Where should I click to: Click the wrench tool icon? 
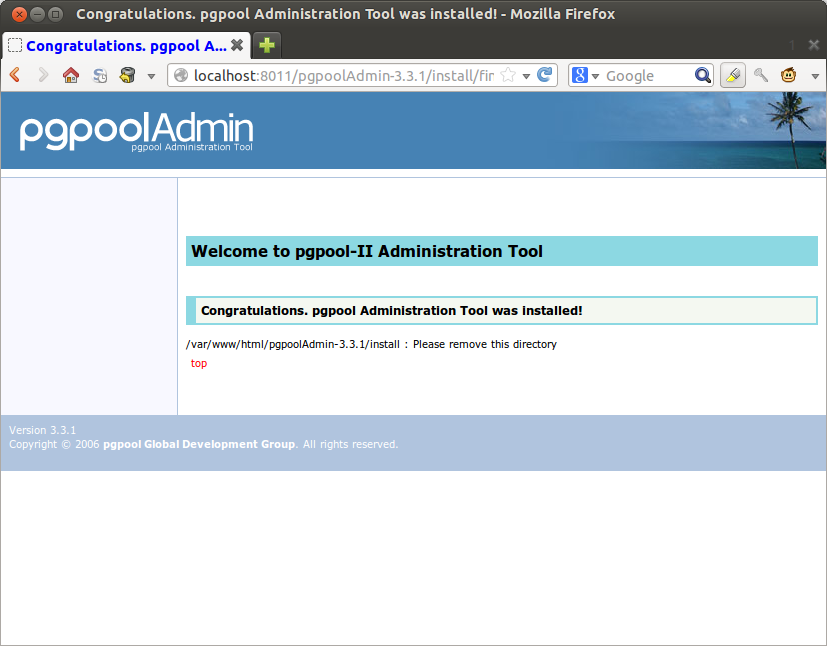pos(761,75)
